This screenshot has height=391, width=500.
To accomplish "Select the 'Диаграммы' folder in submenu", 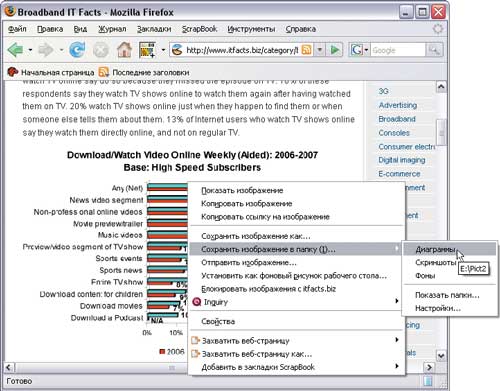I will coord(449,249).
